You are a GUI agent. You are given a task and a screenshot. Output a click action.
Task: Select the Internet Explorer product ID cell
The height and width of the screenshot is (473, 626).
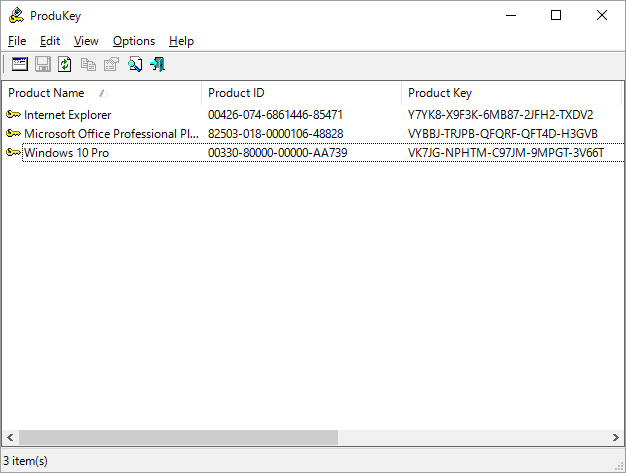(275, 115)
